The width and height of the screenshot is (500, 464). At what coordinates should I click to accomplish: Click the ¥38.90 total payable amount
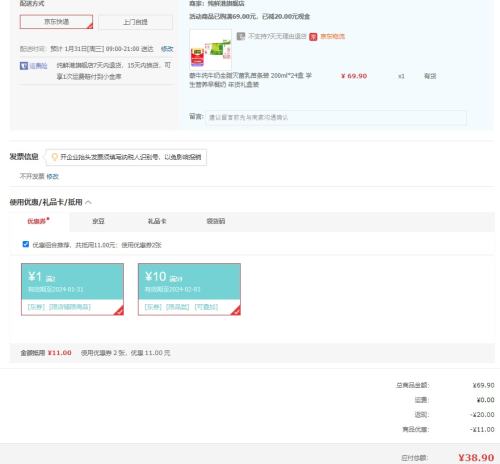[476, 458]
